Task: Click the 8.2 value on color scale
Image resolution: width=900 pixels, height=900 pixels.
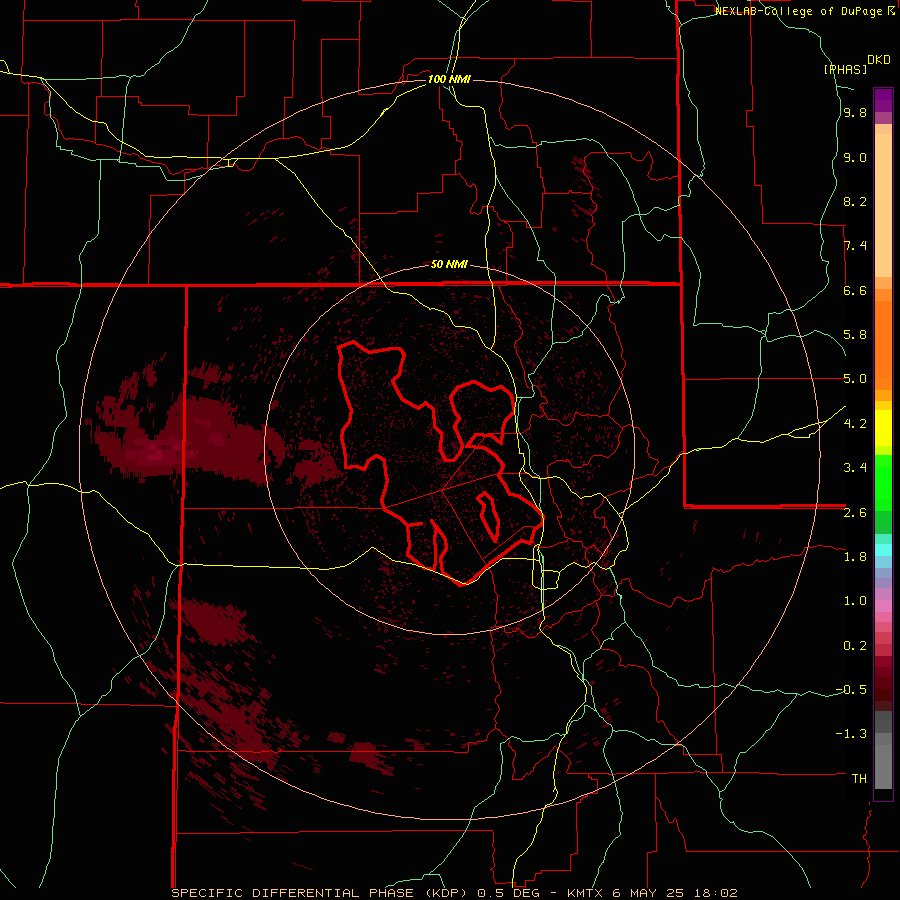Action: point(855,201)
